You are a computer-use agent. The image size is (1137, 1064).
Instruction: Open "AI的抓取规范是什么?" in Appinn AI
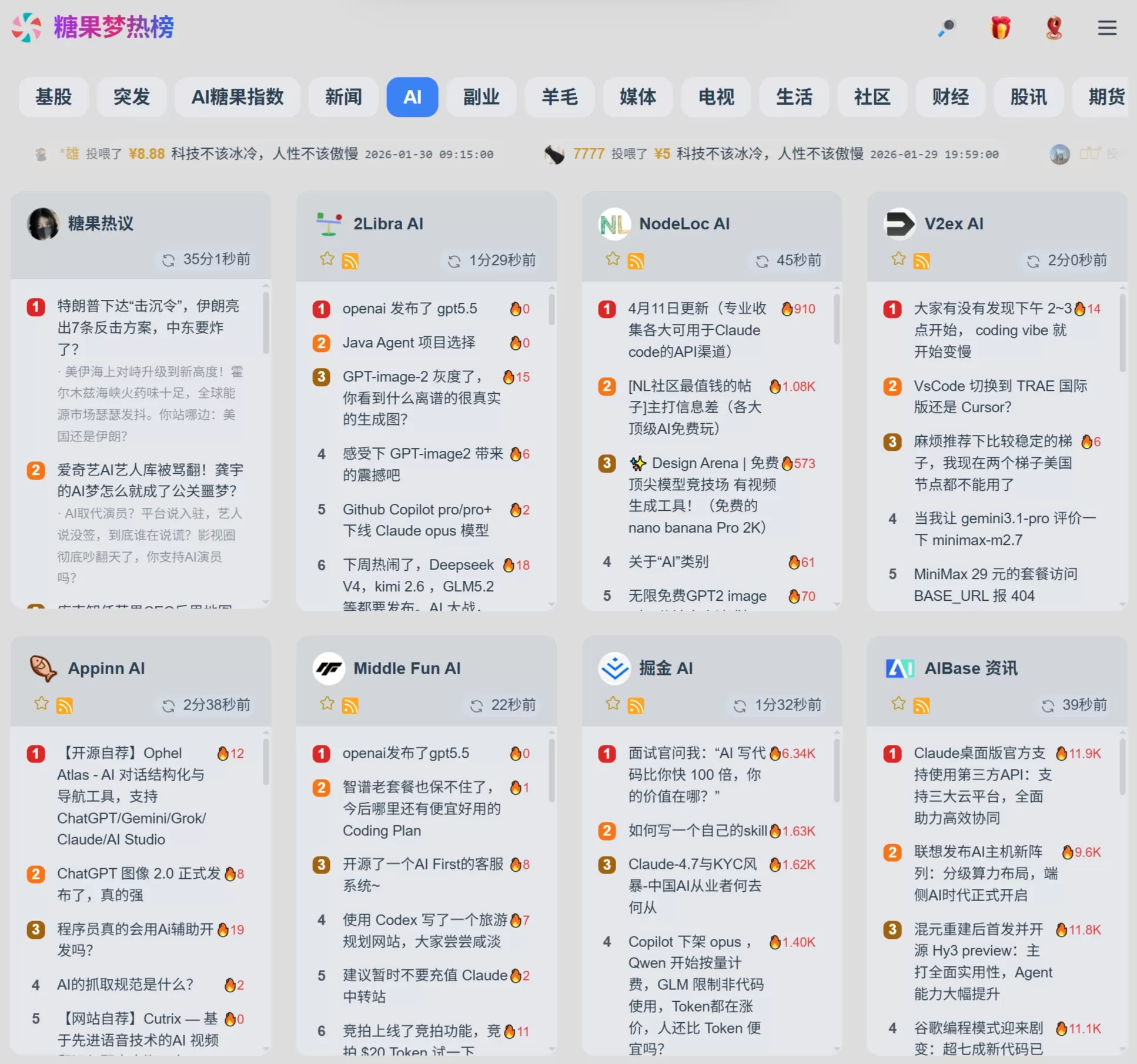(125, 985)
